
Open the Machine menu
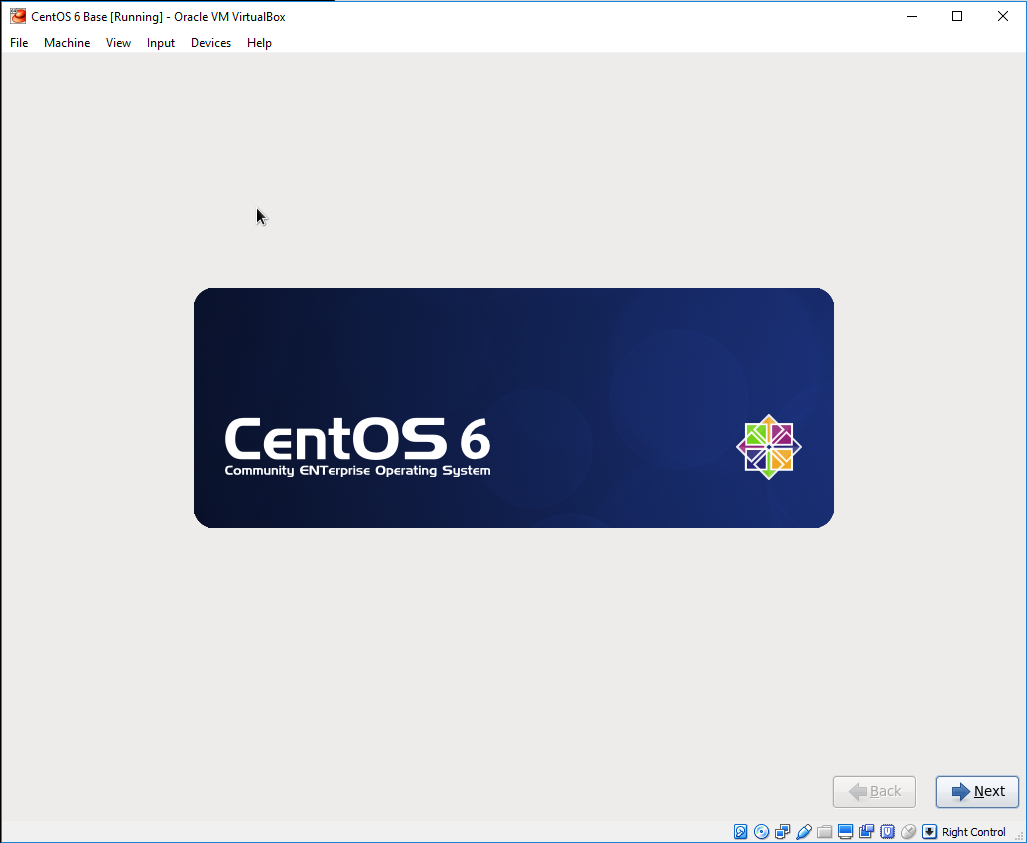[x=67, y=43]
